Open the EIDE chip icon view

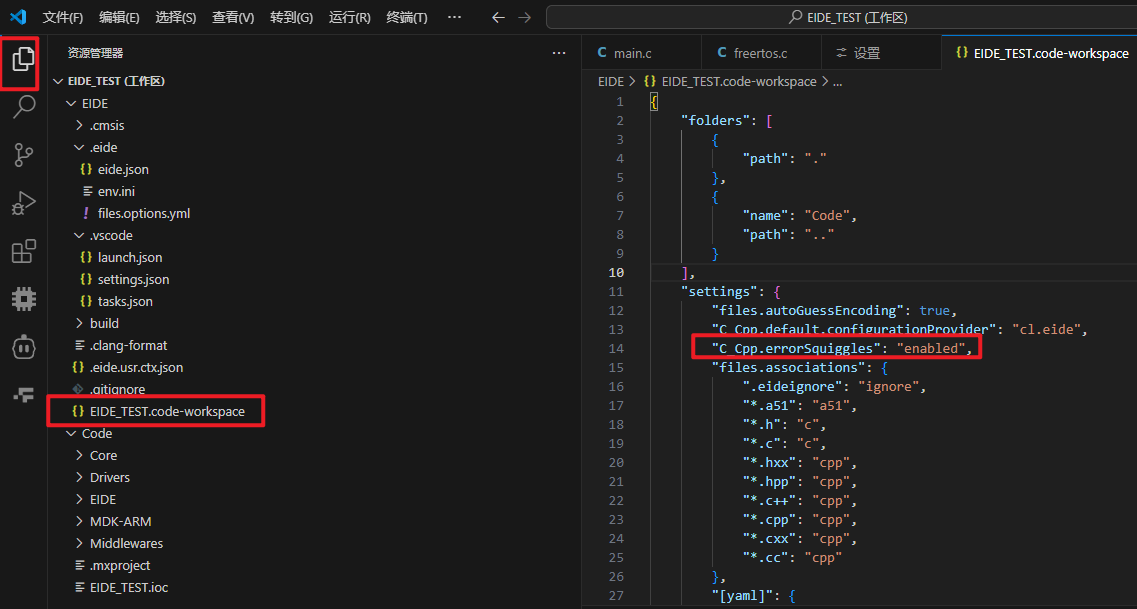[23, 299]
